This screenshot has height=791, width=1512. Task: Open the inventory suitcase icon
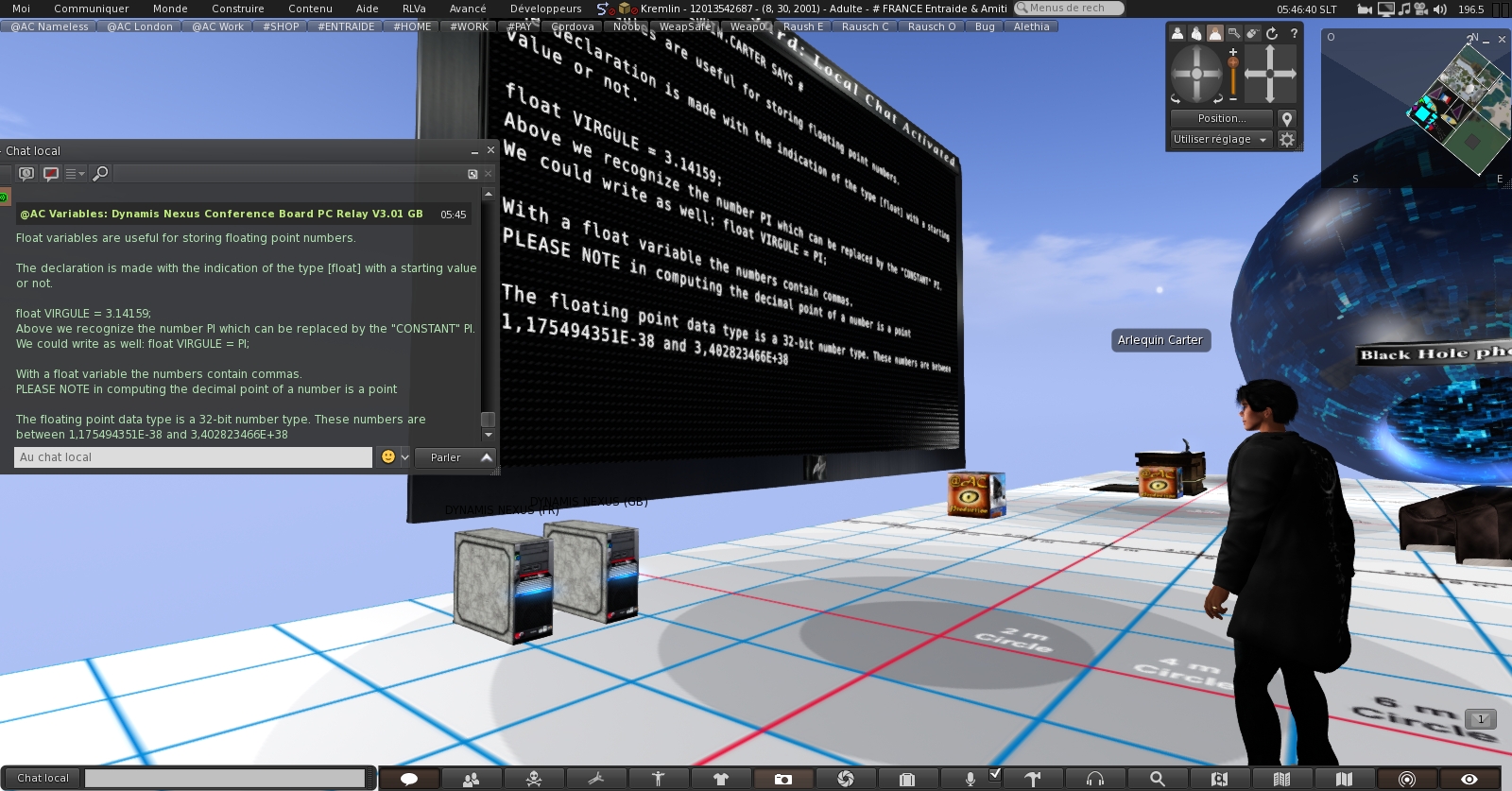tap(907, 779)
